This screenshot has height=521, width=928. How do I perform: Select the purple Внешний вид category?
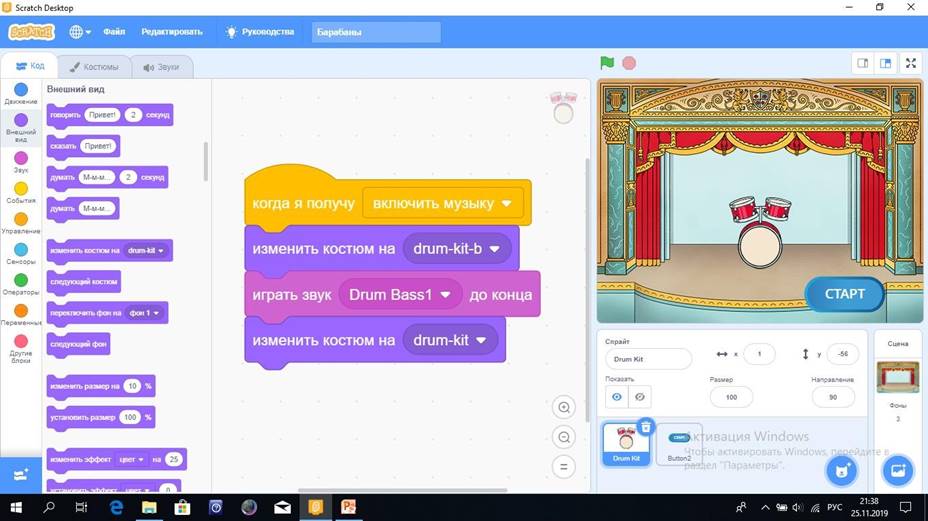click(21, 123)
